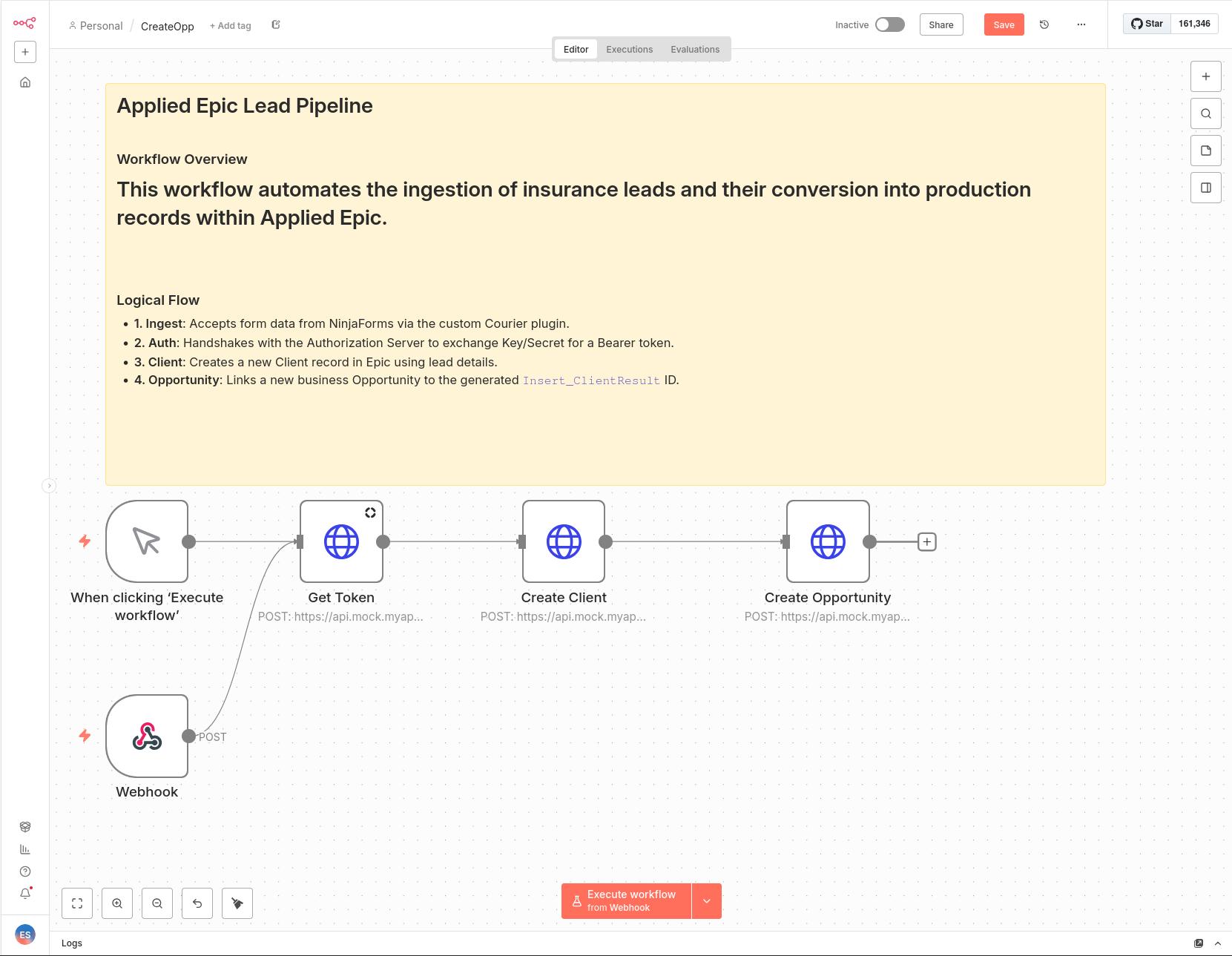Open the home overview icon in sidebar
The height and width of the screenshot is (956, 1232).
point(25,82)
